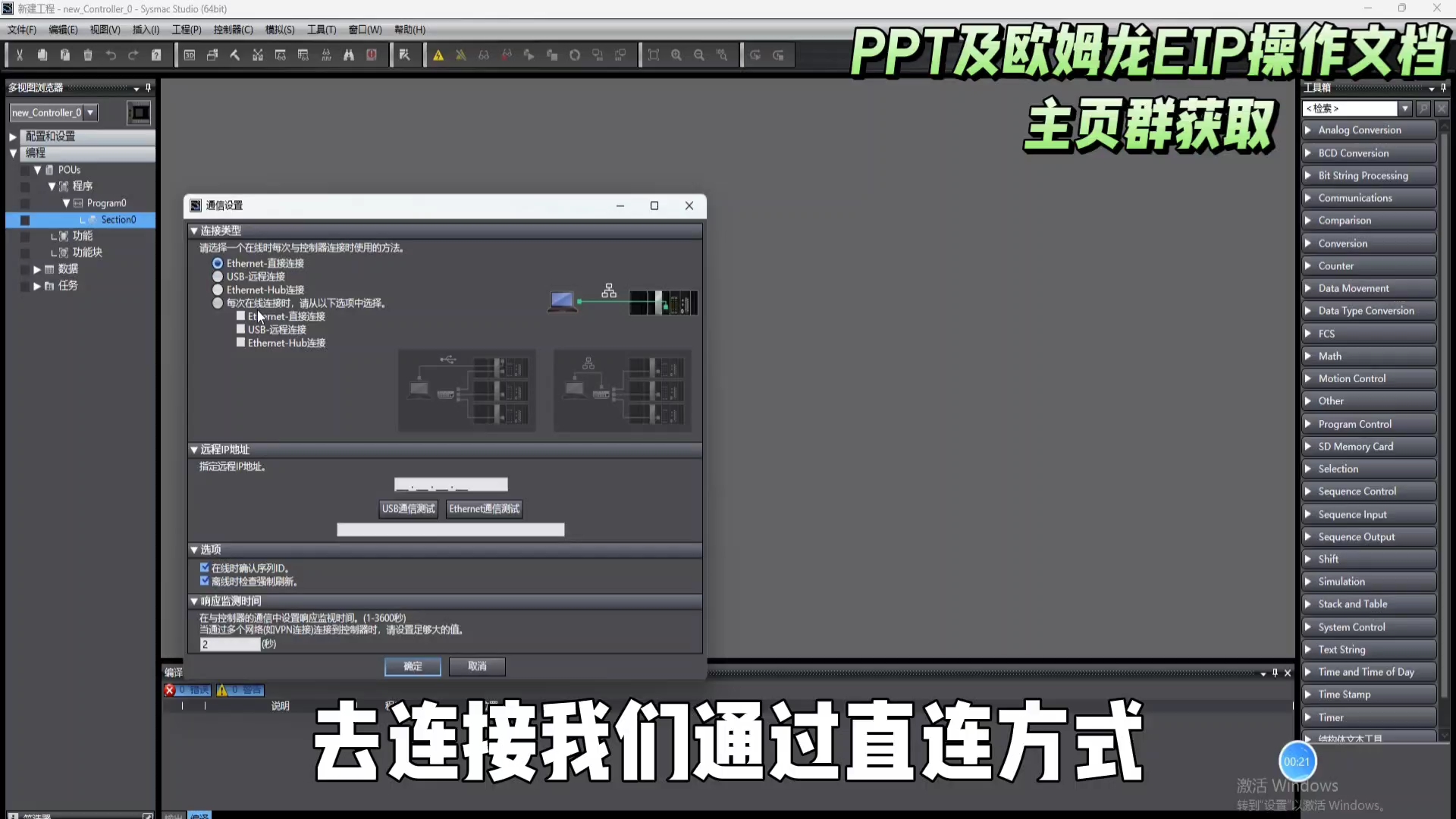This screenshot has width=1456, height=819.
Task: Open the 视图(V) menu
Action: click(x=105, y=30)
